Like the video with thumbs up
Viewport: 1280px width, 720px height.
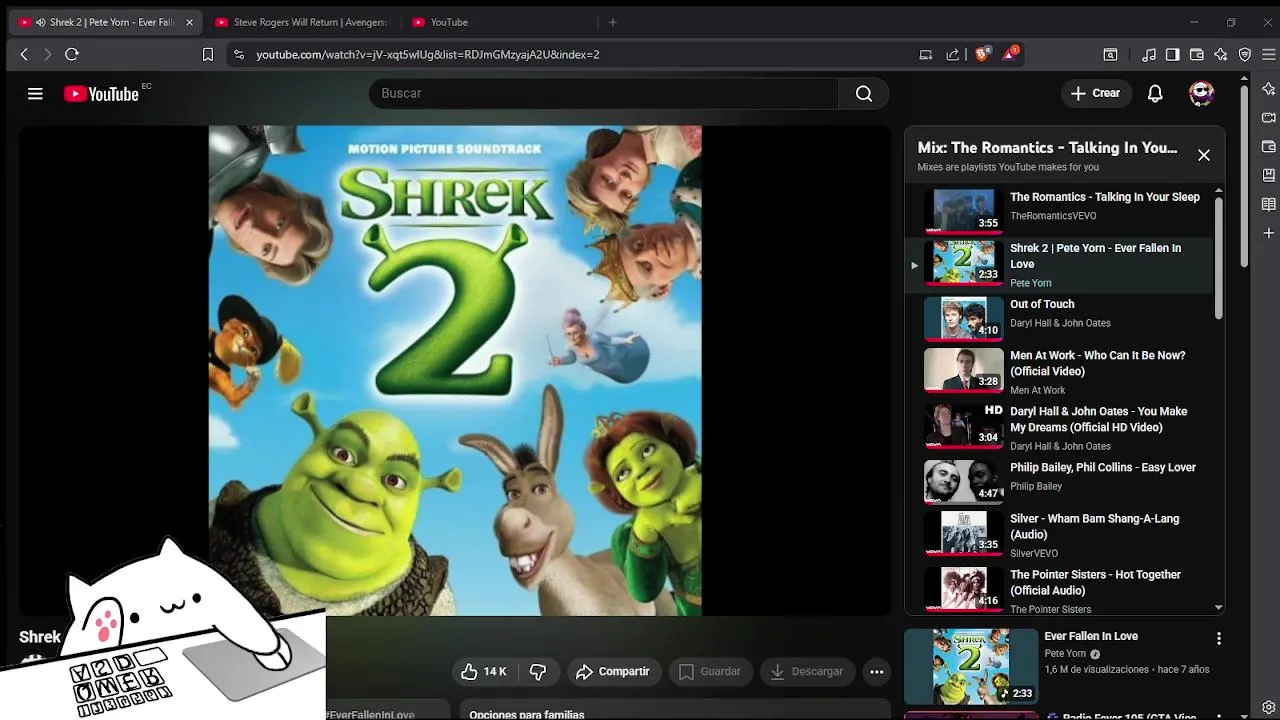click(x=484, y=672)
